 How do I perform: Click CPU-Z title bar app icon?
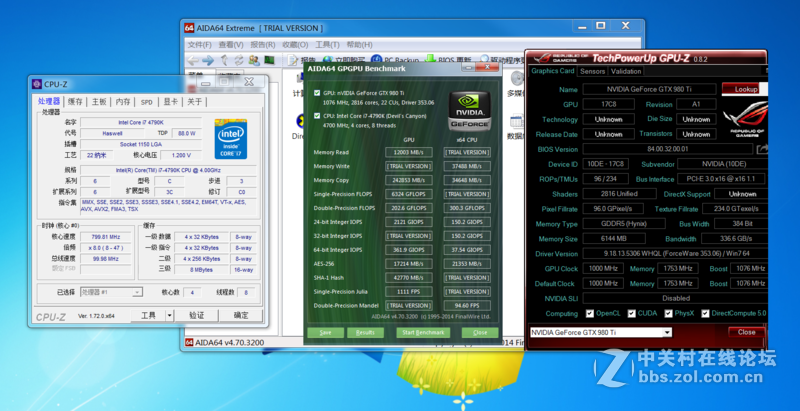[x=37, y=84]
